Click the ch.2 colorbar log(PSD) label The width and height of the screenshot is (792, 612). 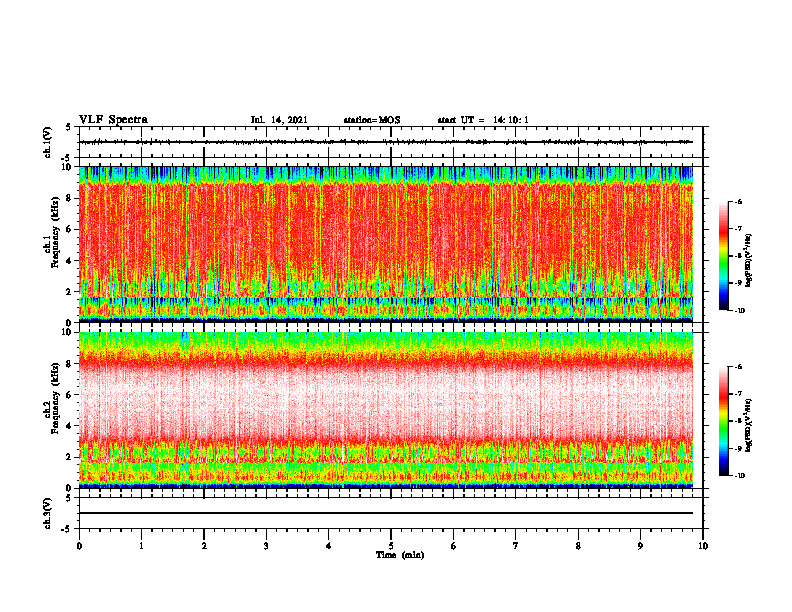tap(748, 424)
